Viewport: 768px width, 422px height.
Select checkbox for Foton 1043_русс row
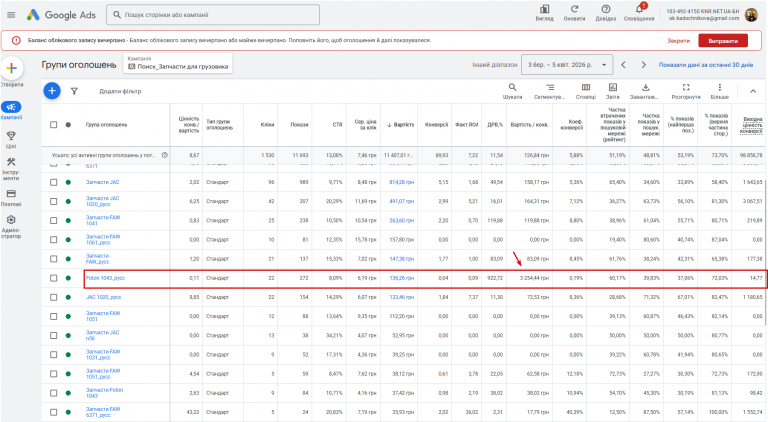coord(54,278)
